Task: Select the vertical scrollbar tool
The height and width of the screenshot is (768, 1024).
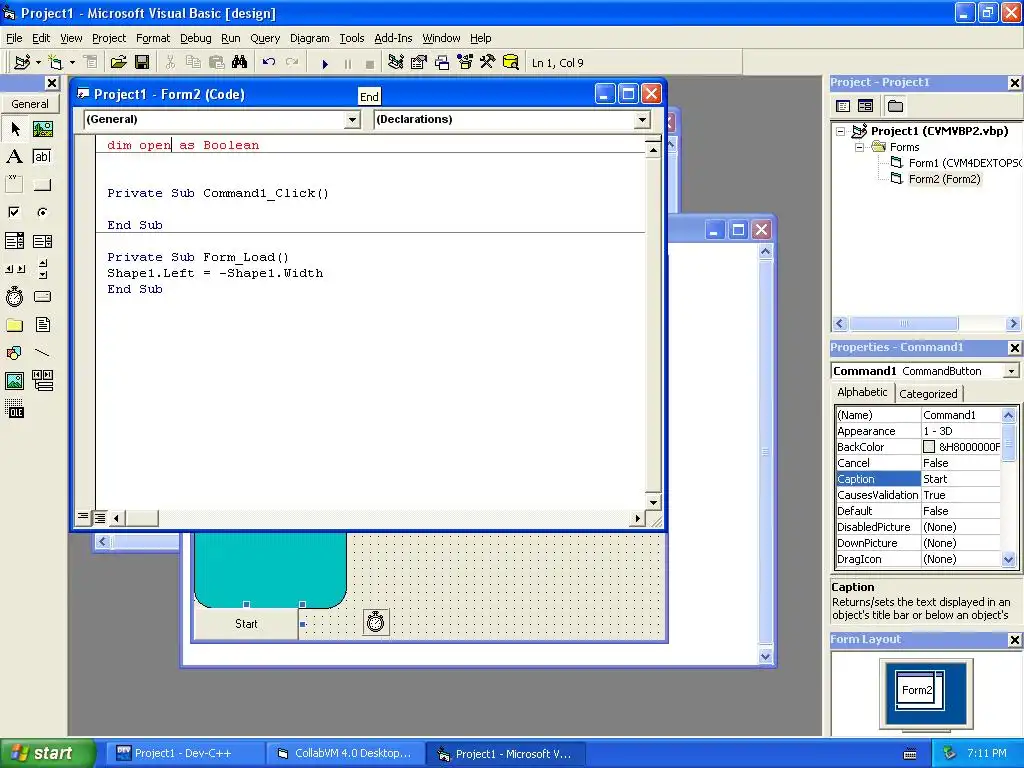Action: (43, 268)
